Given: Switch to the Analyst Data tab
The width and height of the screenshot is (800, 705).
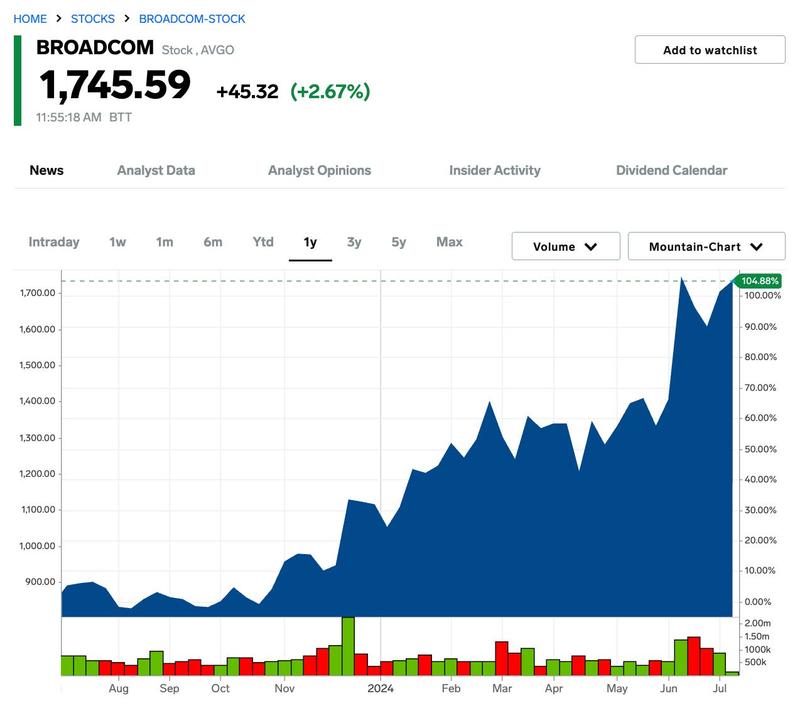Looking at the screenshot, I should pyautogui.click(x=156, y=170).
